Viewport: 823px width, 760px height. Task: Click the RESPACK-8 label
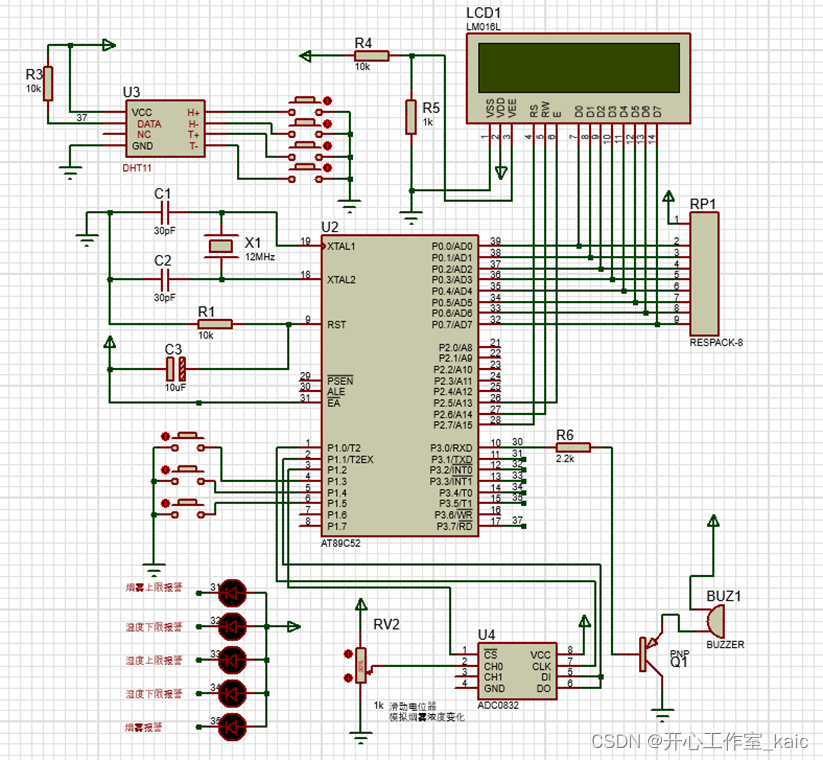click(716, 342)
